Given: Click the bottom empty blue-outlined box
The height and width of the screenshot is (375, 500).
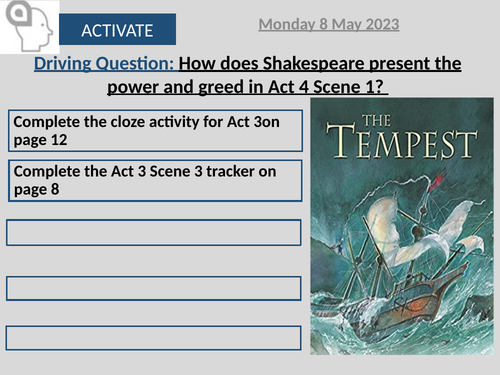Looking at the screenshot, I should coord(153,338).
